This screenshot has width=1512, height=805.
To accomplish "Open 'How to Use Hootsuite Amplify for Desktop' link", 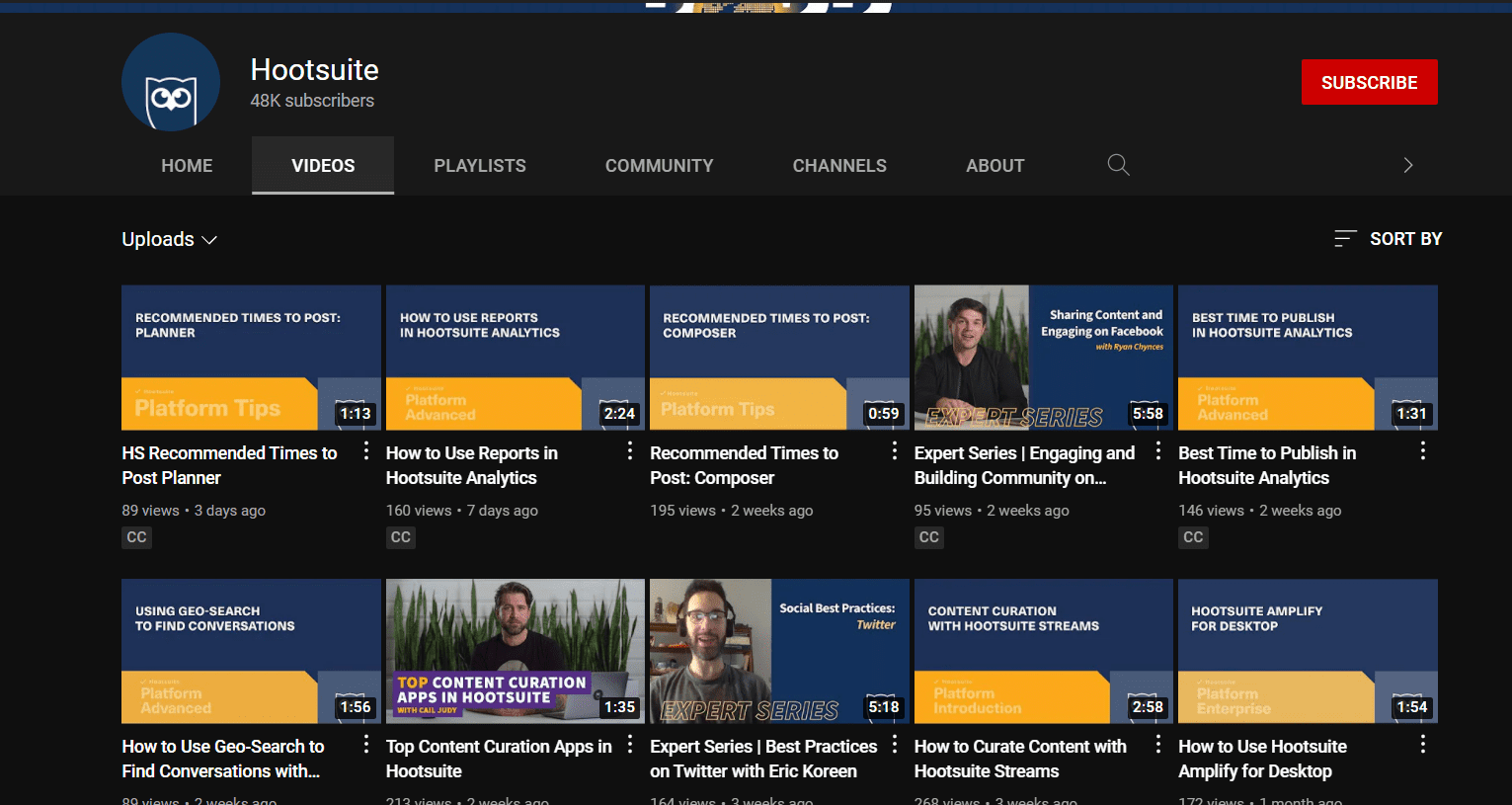I will [1261, 759].
